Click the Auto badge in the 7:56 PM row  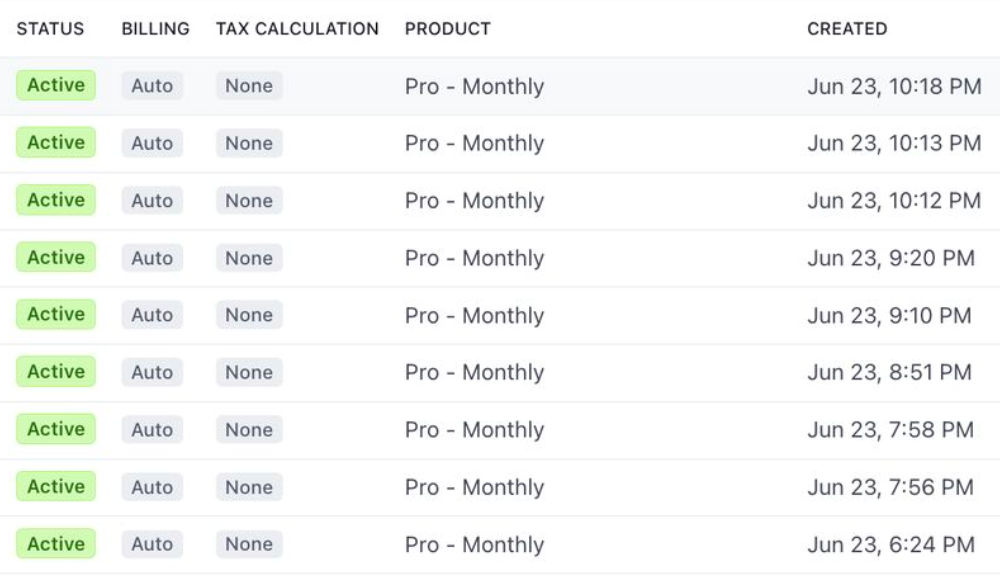click(152, 487)
